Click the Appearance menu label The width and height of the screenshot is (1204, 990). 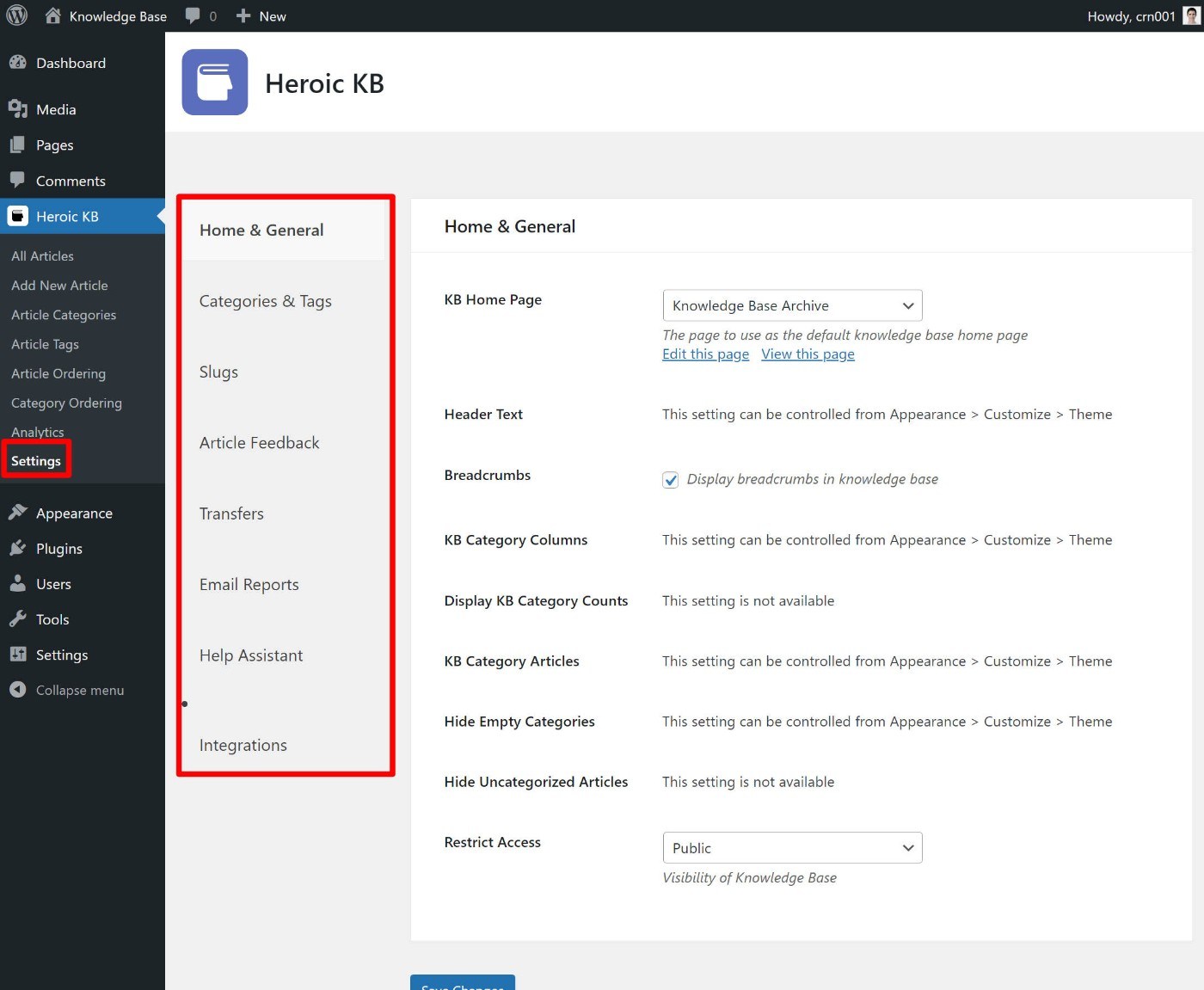(74, 513)
